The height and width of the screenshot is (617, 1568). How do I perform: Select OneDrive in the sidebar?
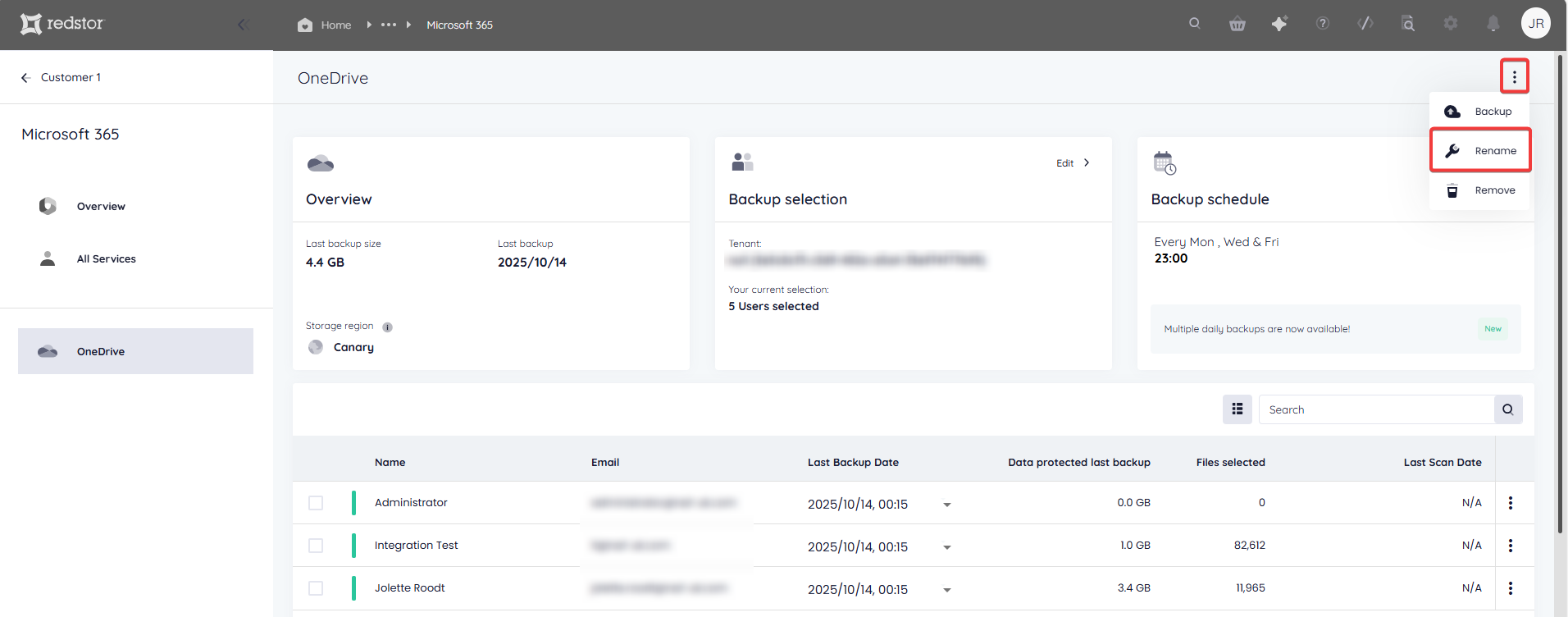(x=135, y=351)
